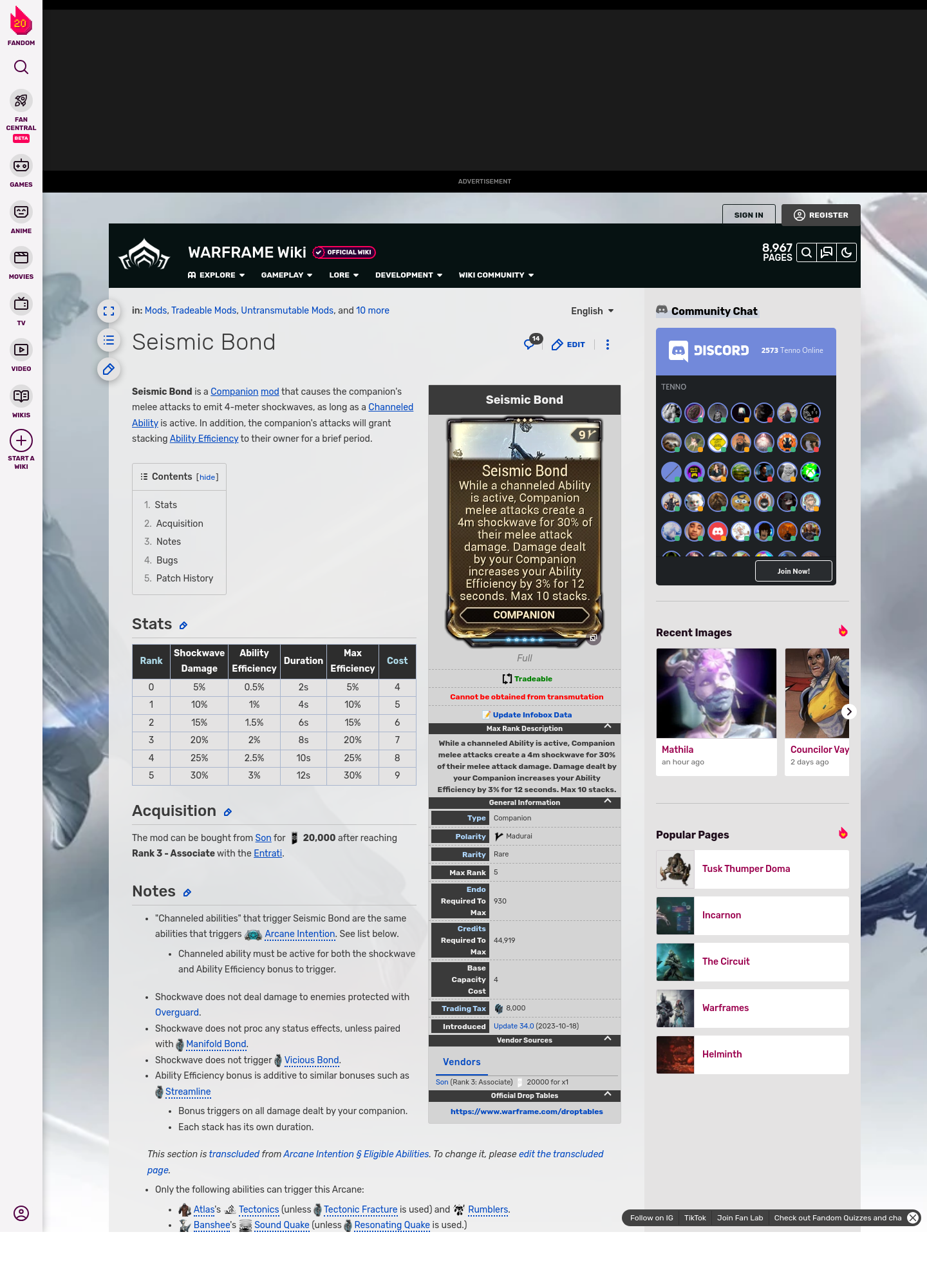
Task: Close the bottom Fandom notification bar
Action: pyautogui.click(x=912, y=1218)
